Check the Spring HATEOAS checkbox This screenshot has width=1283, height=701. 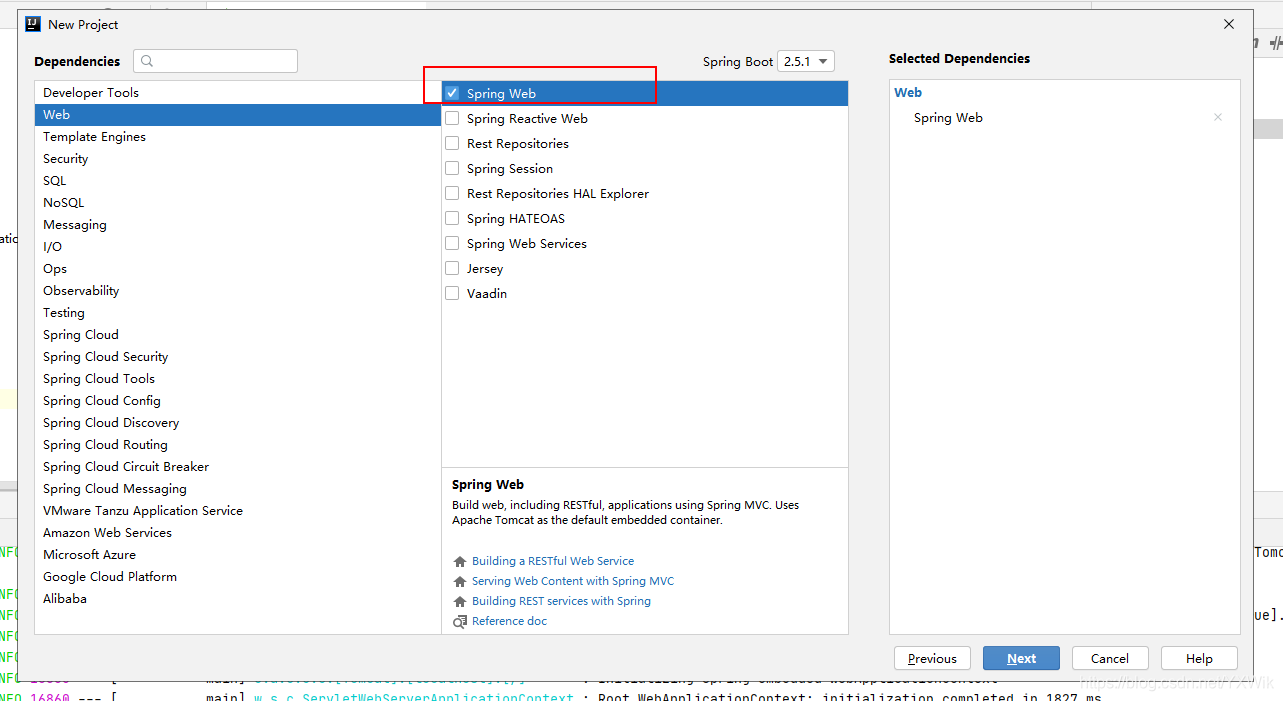coord(452,218)
